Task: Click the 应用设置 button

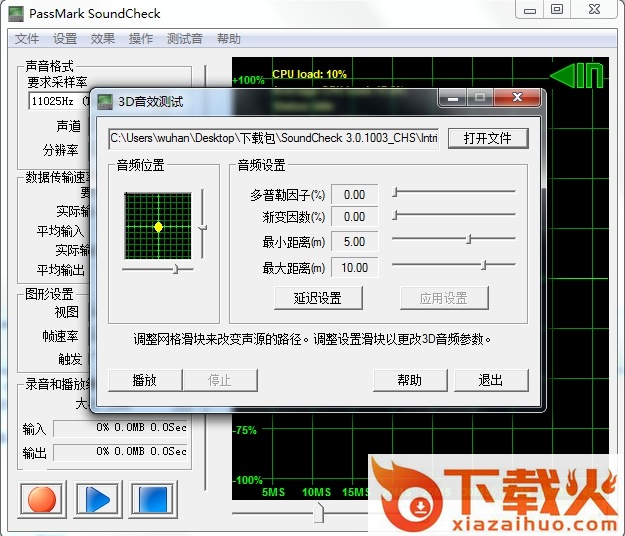Action: 444,298
